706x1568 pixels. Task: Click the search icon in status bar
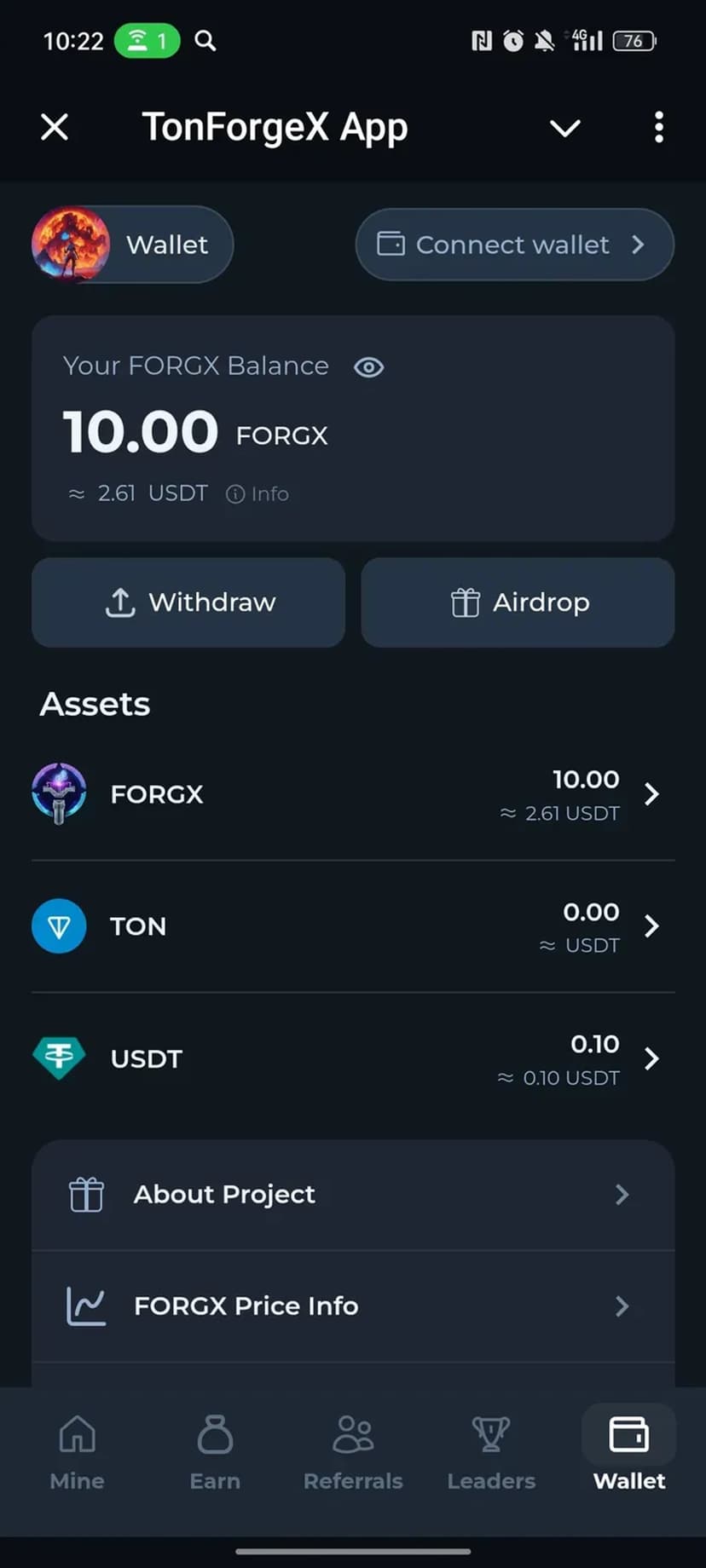205,40
